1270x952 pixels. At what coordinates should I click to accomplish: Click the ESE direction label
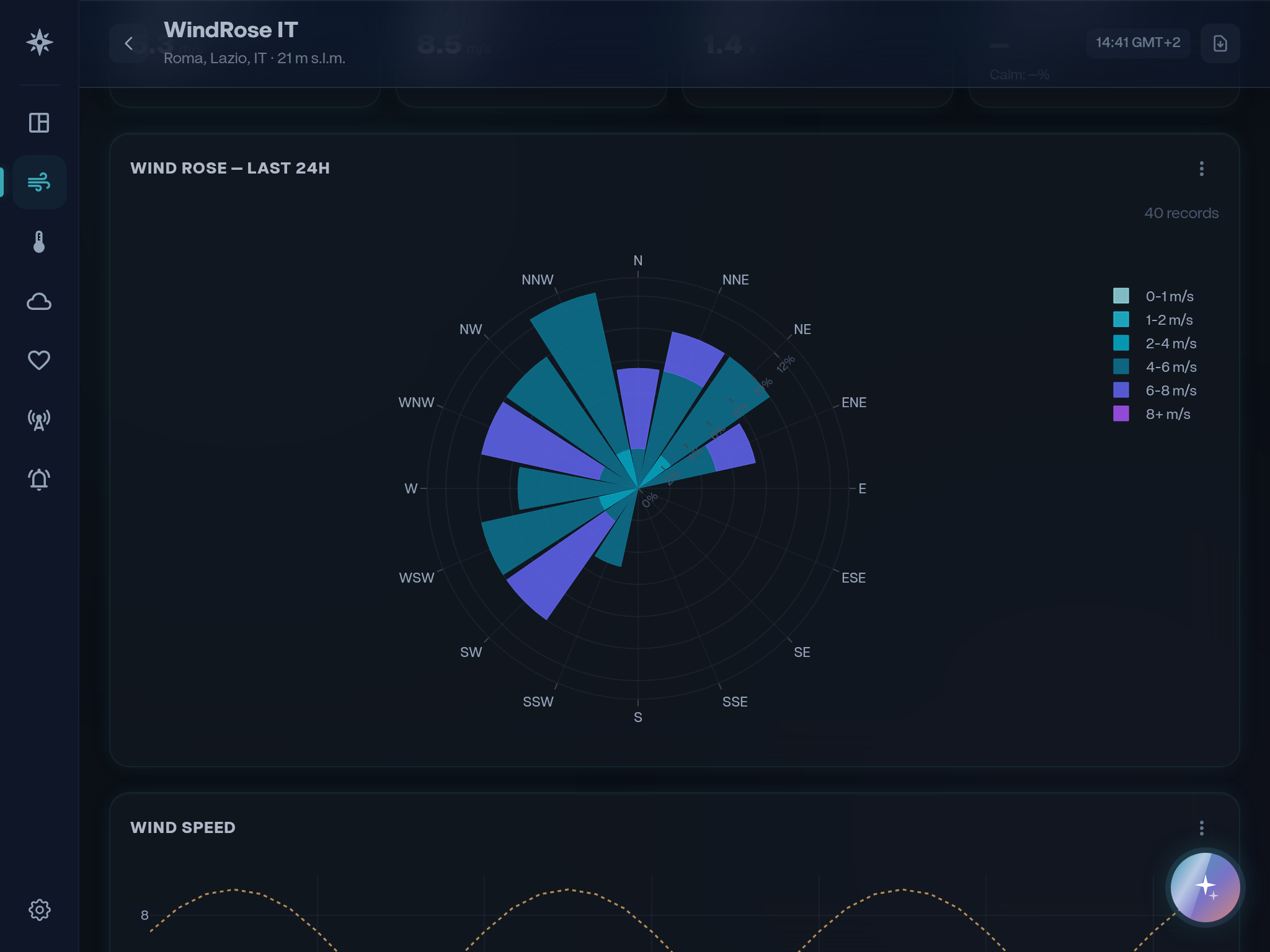click(853, 578)
